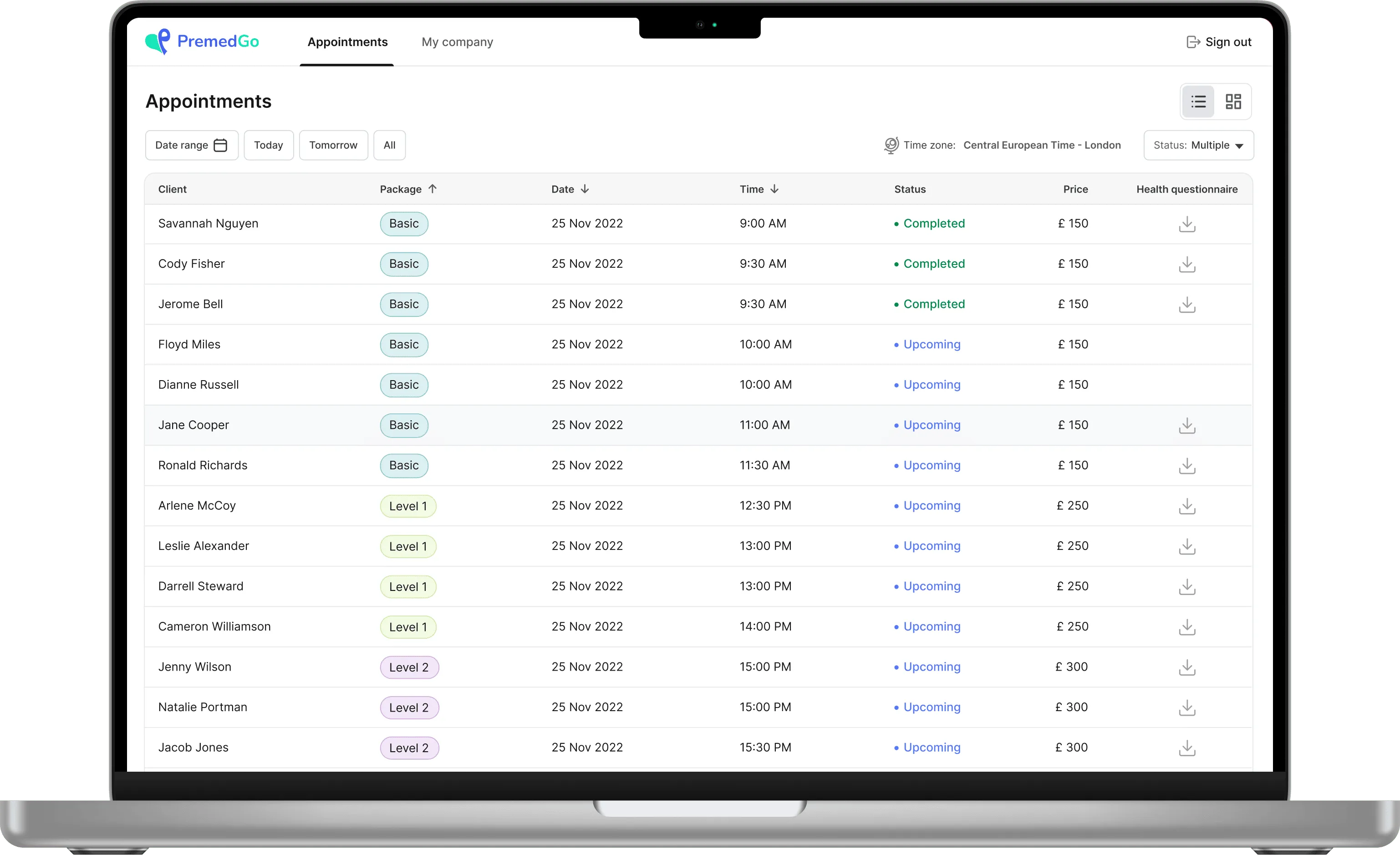Select client Darrell Steward
The image size is (1400, 855).
coord(201,586)
